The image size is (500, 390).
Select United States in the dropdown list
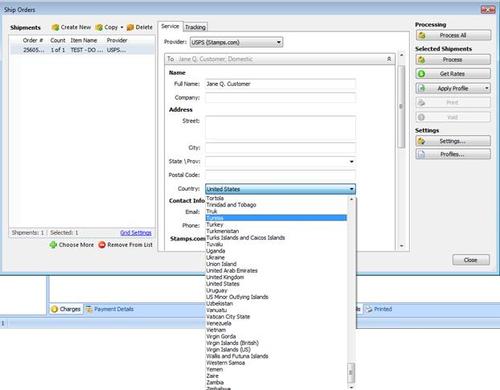point(276,284)
